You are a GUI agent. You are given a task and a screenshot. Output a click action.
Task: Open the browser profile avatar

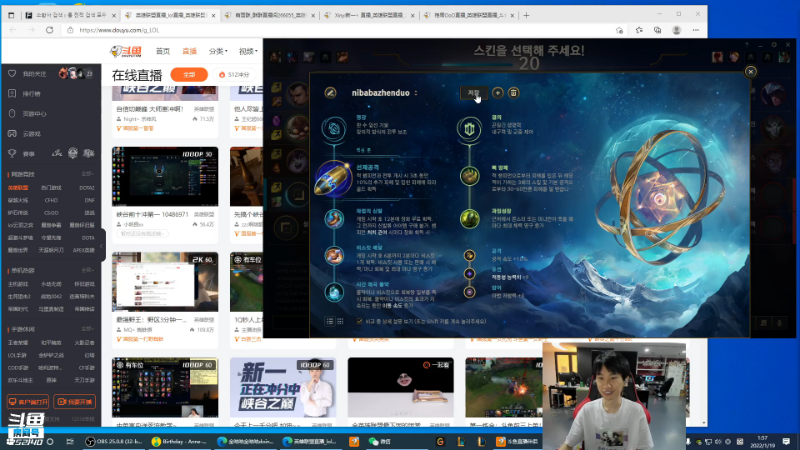[x=677, y=30]
